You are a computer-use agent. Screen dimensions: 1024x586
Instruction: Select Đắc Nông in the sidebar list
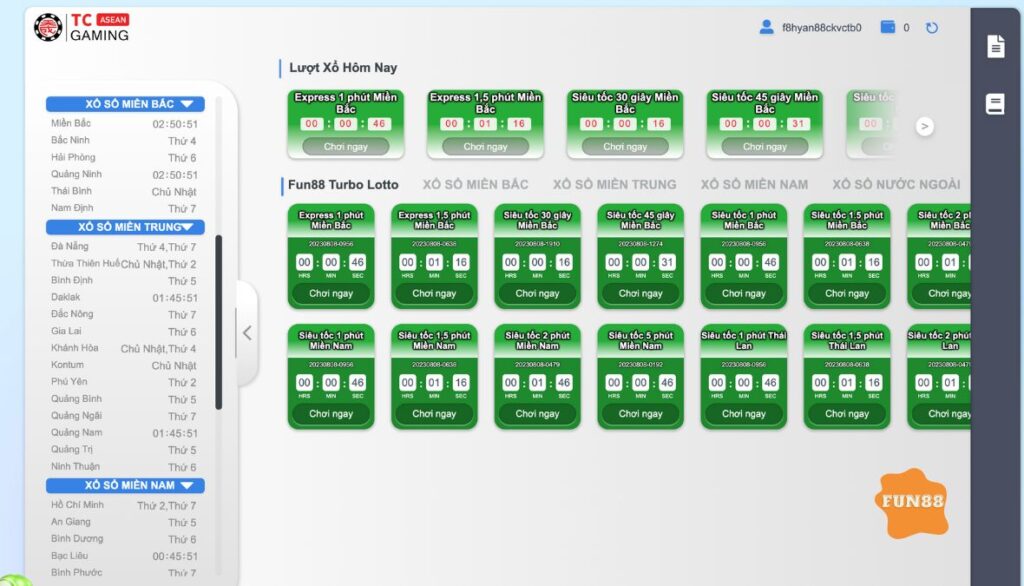click(123, 314)
